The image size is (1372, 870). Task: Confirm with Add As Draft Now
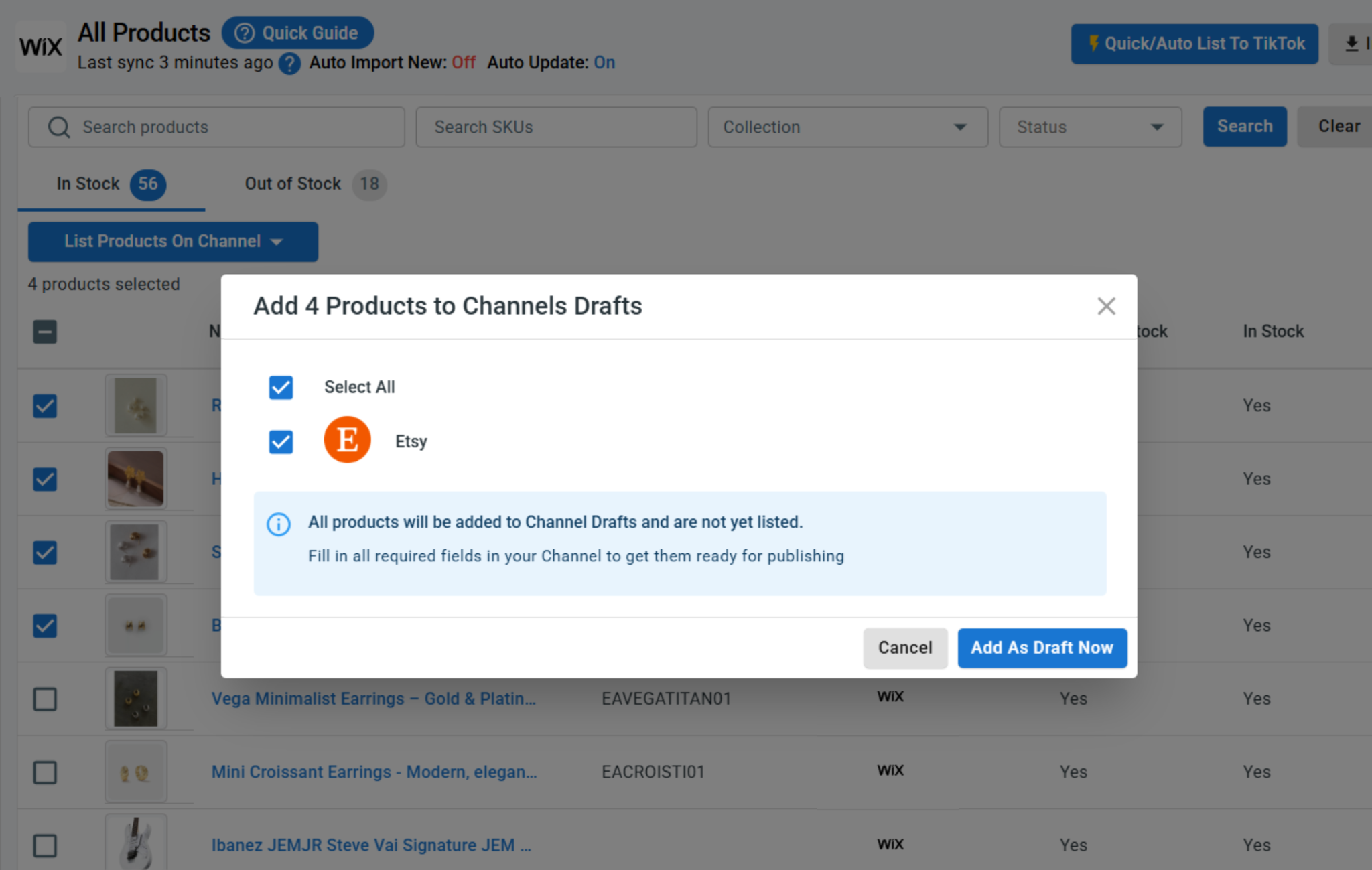(1042, 648)
